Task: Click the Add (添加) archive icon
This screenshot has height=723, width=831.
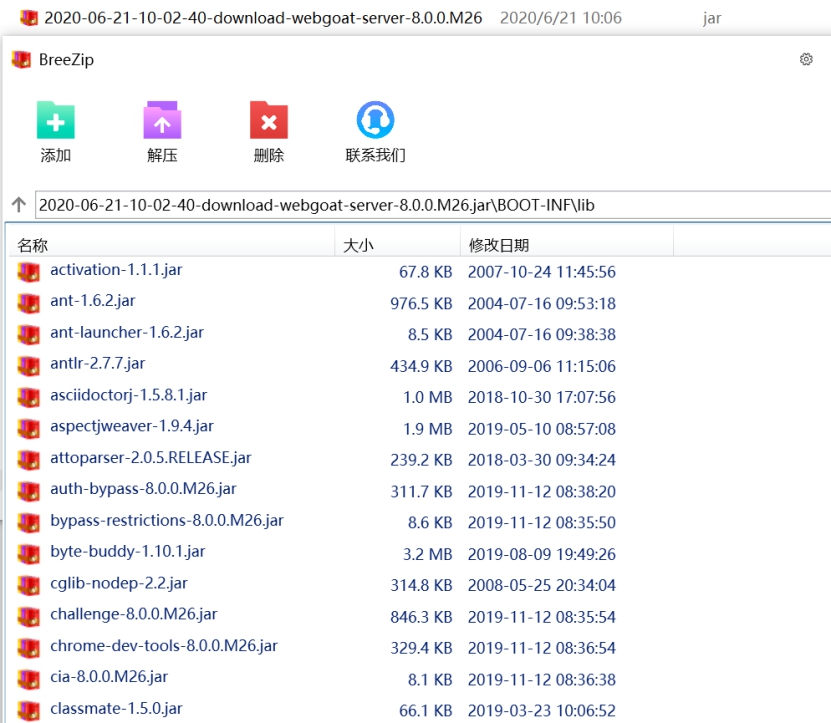Action: pyautogui.click(x=56, y=120)
